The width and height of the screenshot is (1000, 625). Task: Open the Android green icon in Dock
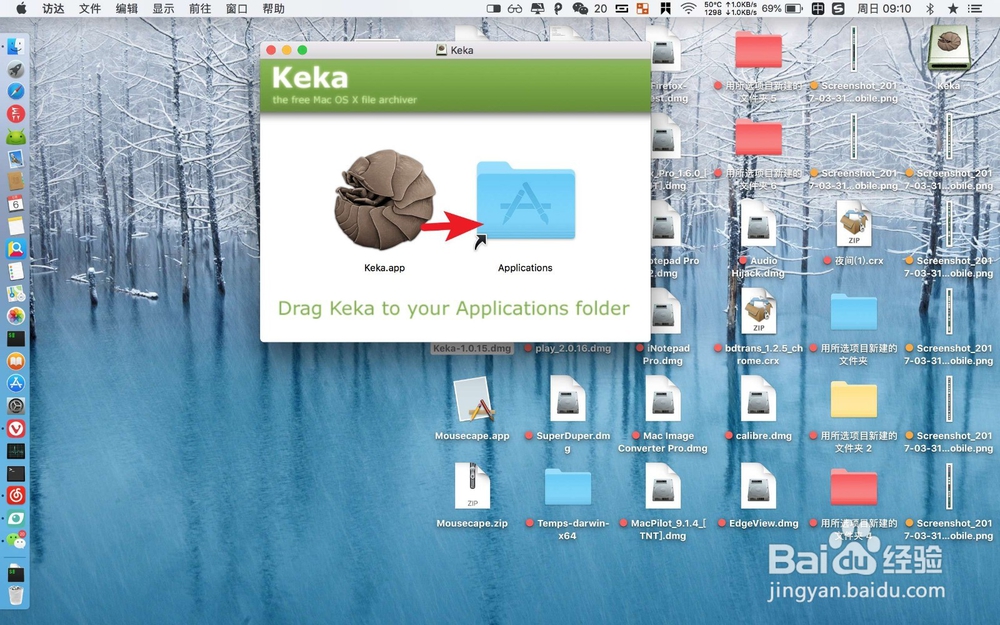coord(16,136)
